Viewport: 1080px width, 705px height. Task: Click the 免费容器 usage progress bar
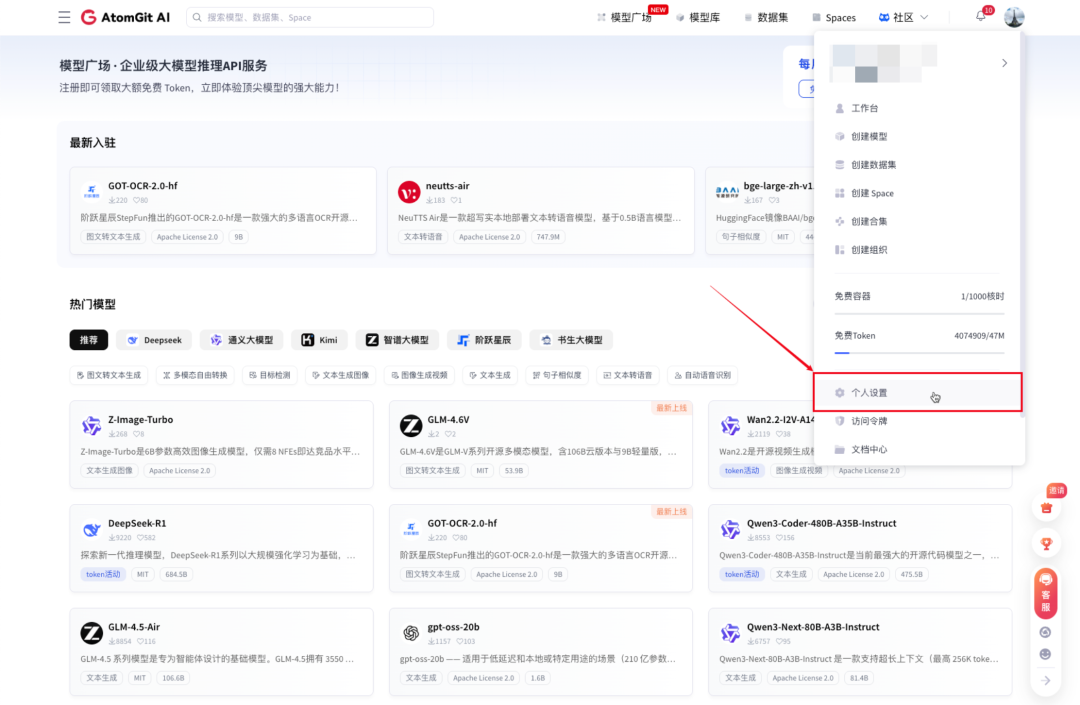click(x=920, y=313)
